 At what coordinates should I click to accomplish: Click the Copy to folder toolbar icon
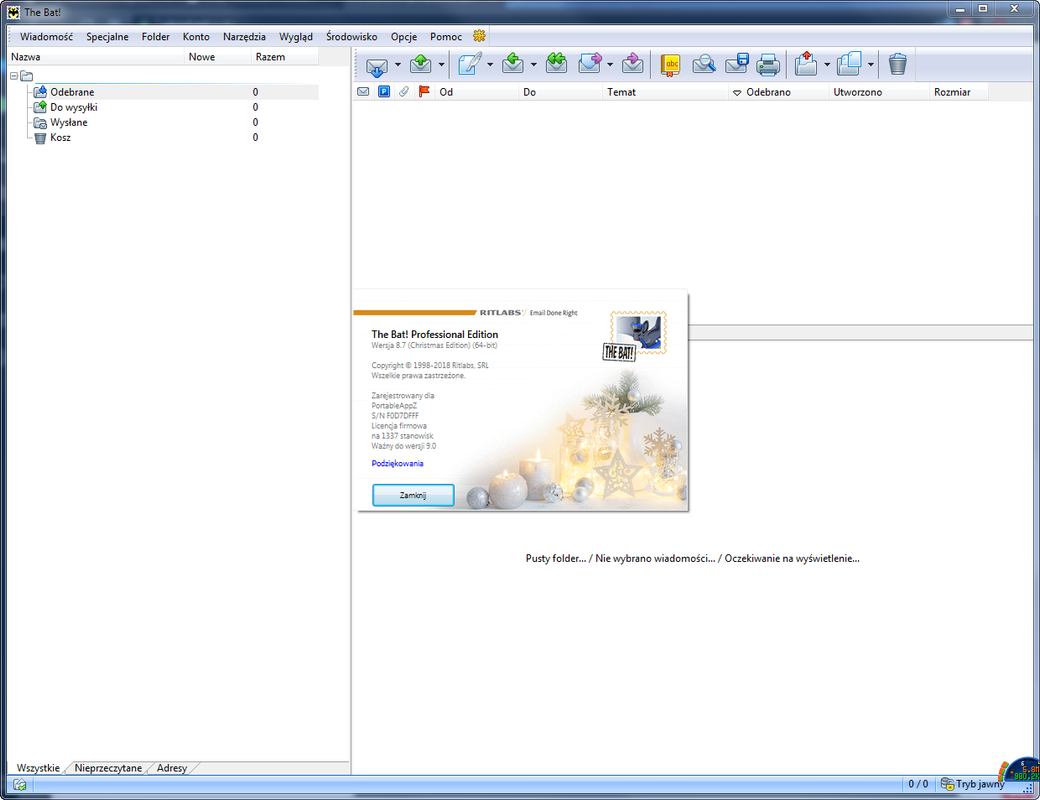pos(849,64)
